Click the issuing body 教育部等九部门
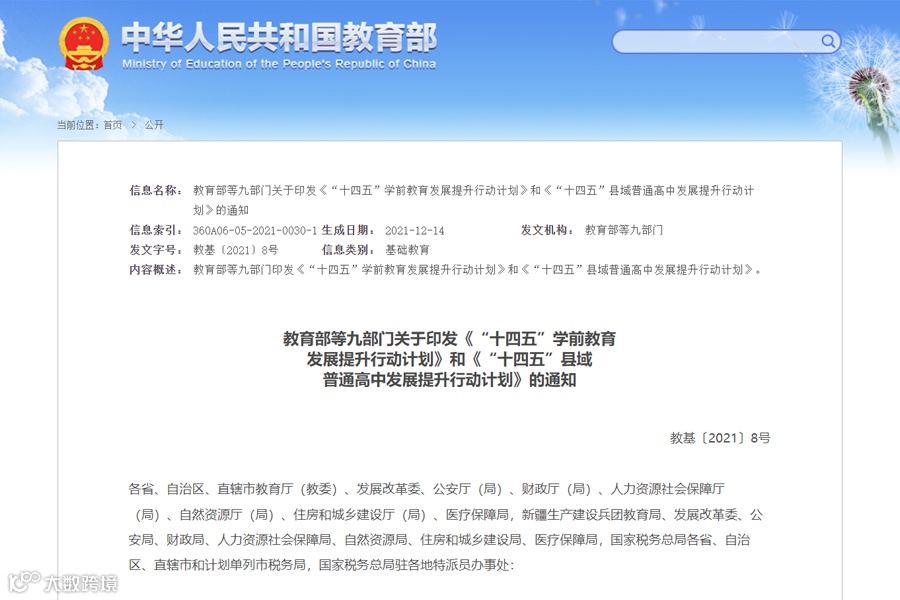900x600 pixels. pyautogui.click(x=624, y=230)
